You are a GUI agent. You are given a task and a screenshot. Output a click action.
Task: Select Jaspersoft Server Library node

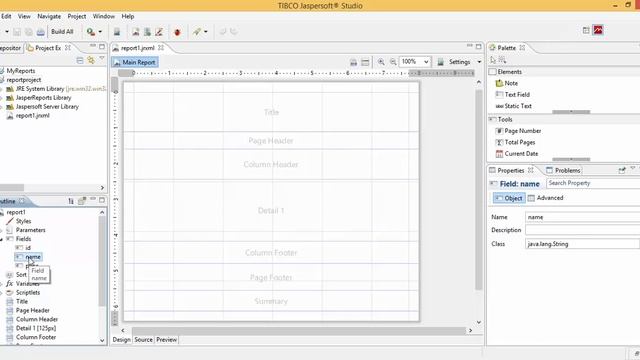coord(47,107)
